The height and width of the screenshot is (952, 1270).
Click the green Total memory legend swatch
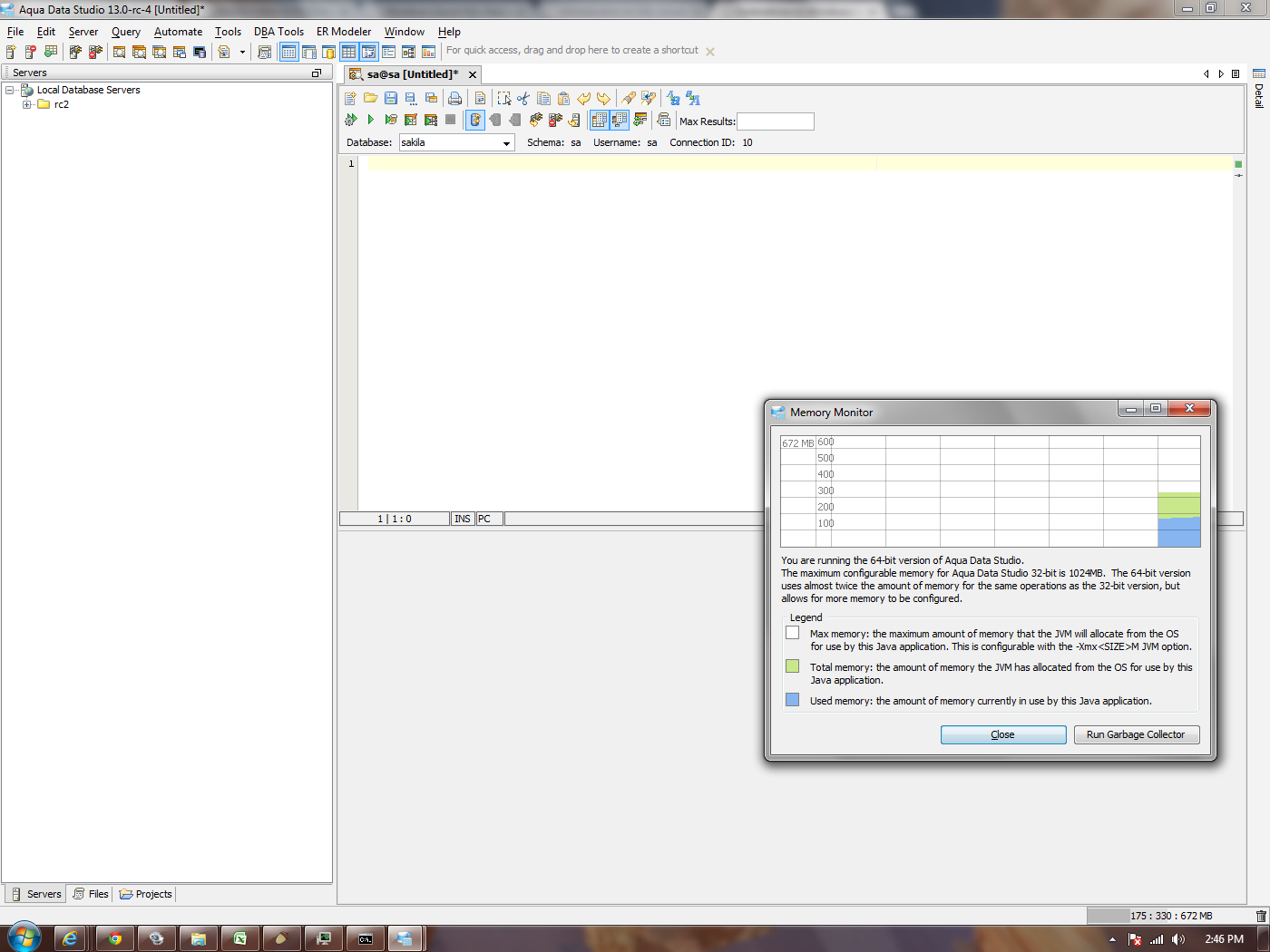pos(793,666)
